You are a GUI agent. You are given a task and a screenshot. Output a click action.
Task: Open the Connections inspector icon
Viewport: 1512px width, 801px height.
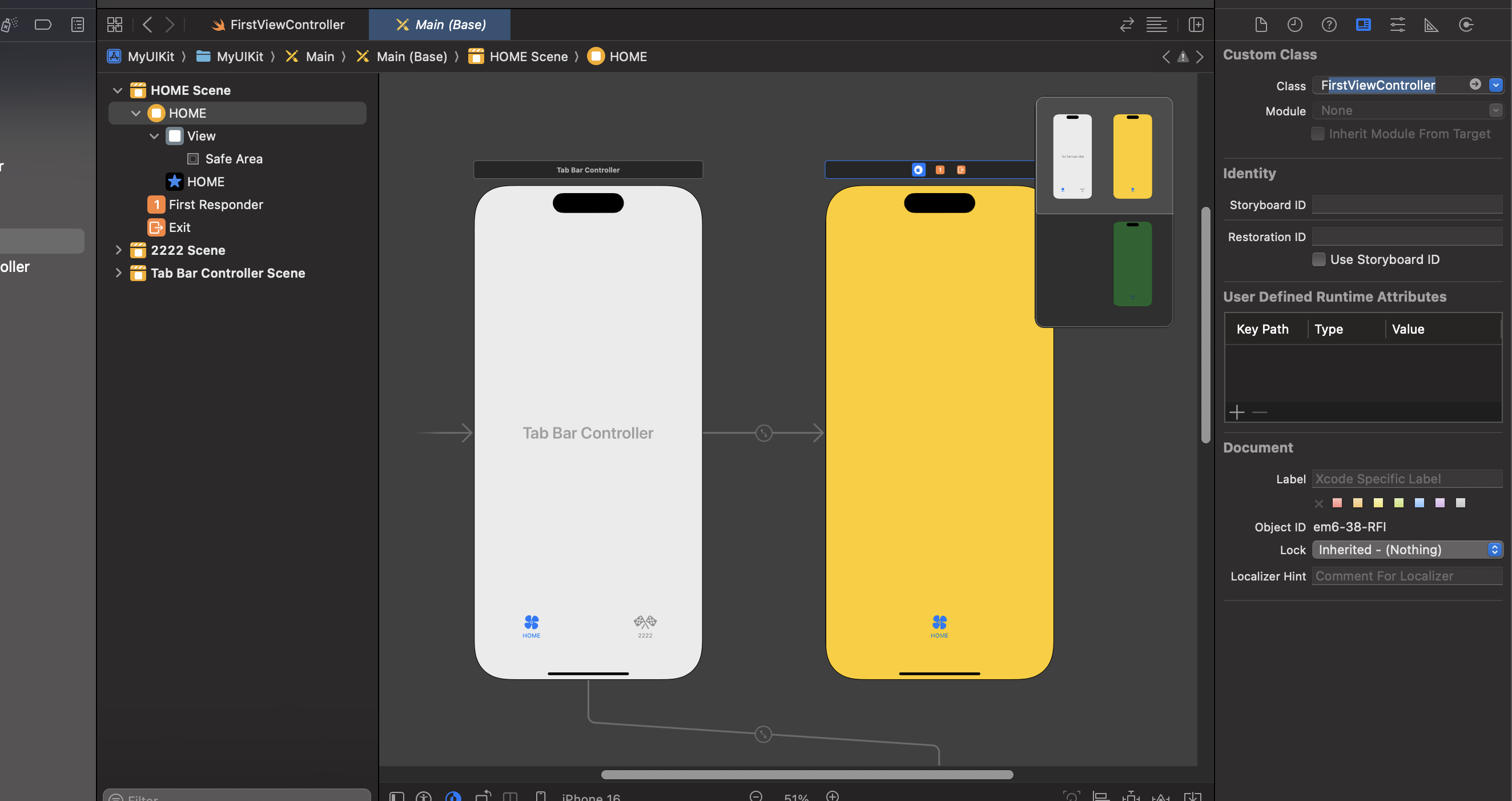tap(1466, 25)
